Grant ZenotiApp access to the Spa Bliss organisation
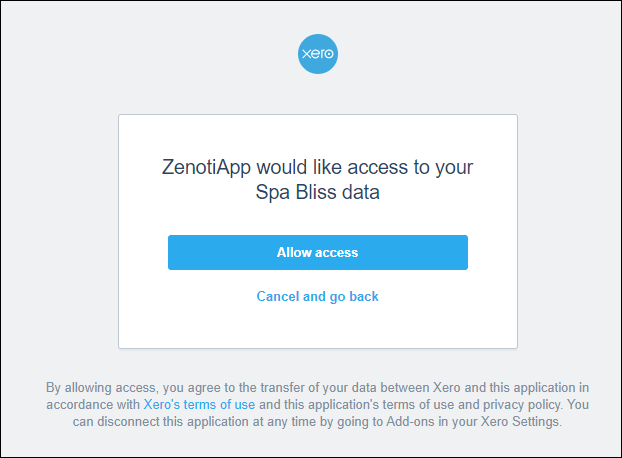The image size is (622, 458). 318,253
